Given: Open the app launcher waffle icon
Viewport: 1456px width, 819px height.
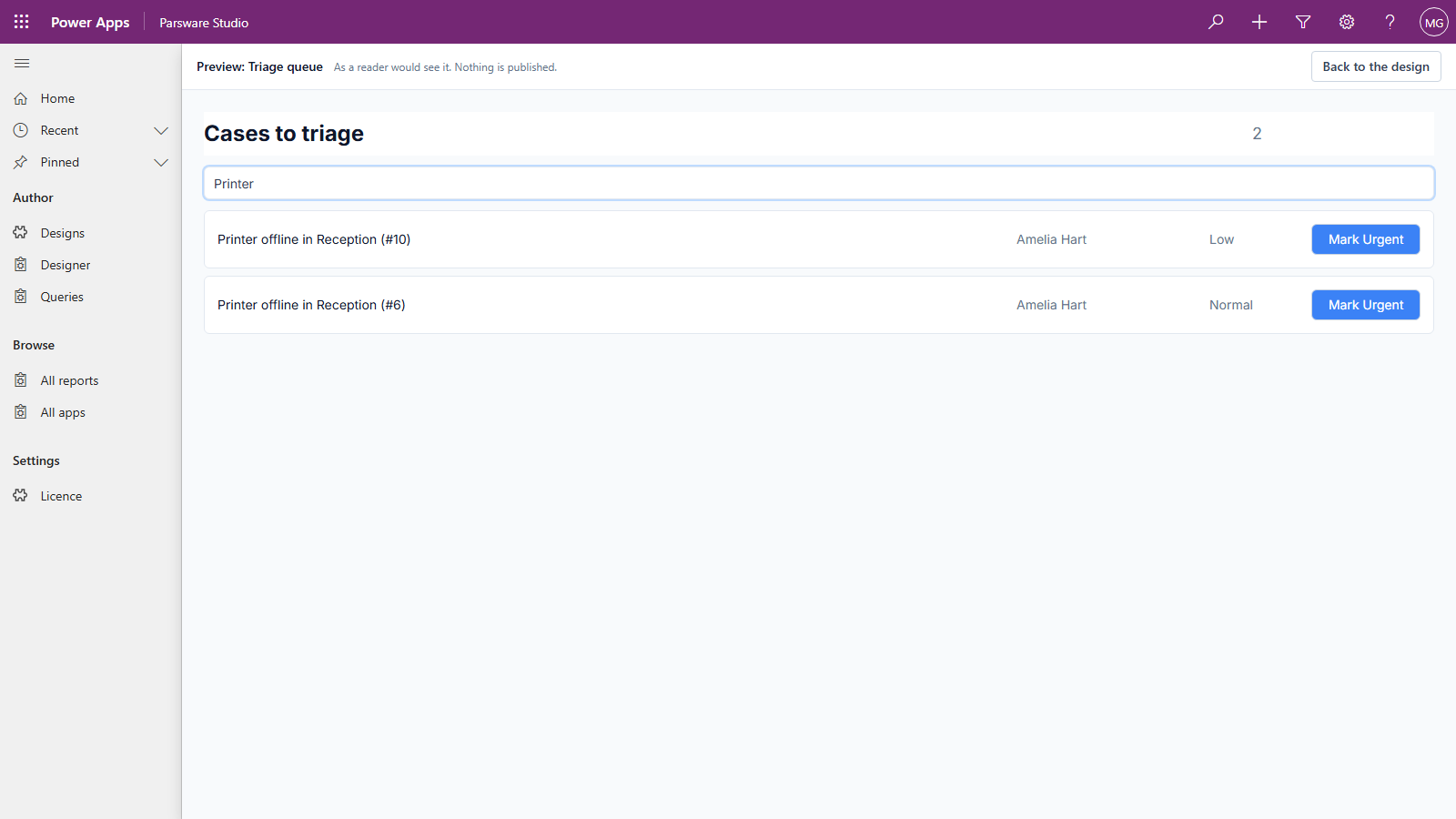Looking at the screenshot, I should pyautogui.click(x=22, y=22).
